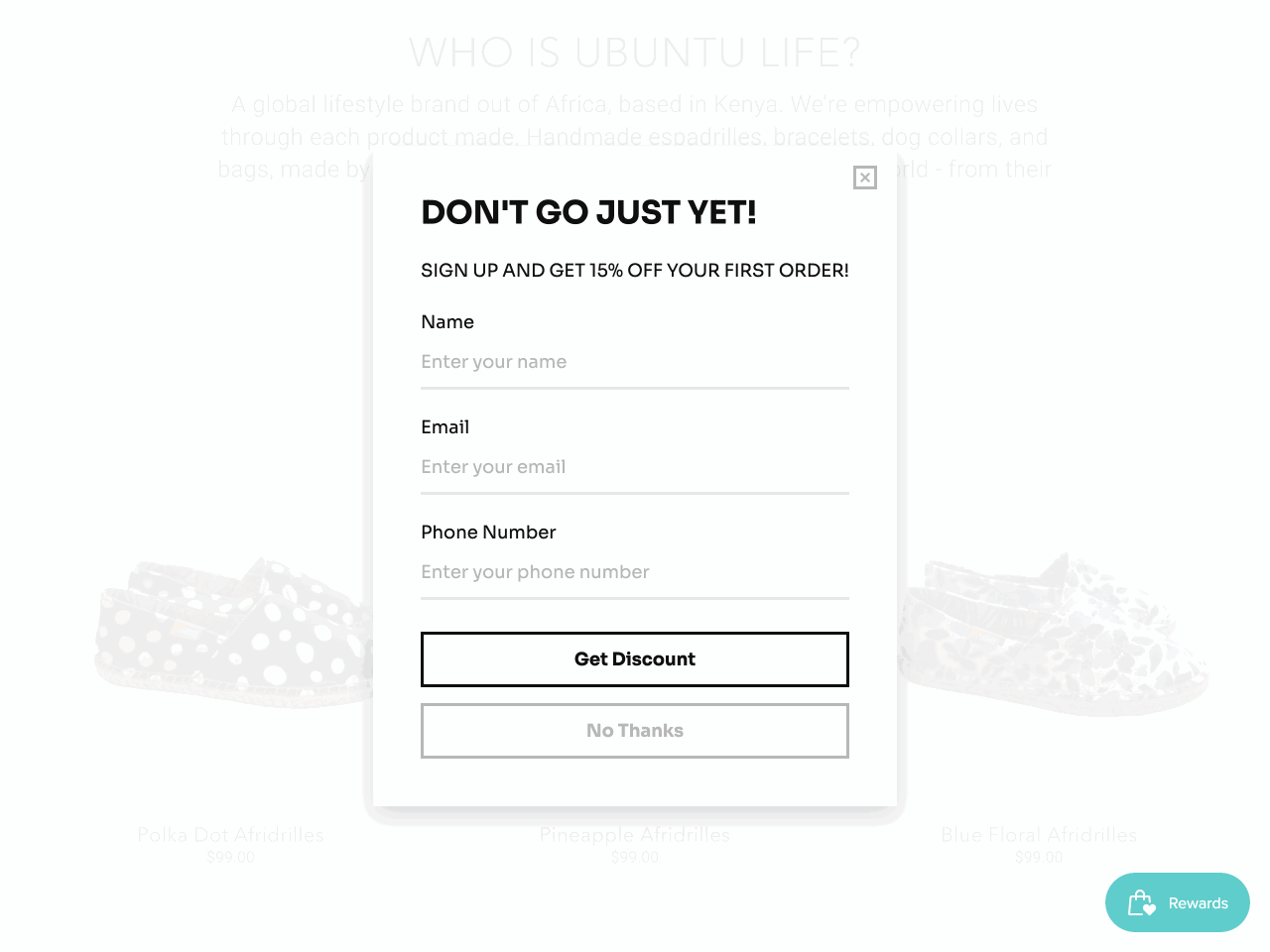Open the Polka Dot Afridrilles product link

tap(230, 834)
